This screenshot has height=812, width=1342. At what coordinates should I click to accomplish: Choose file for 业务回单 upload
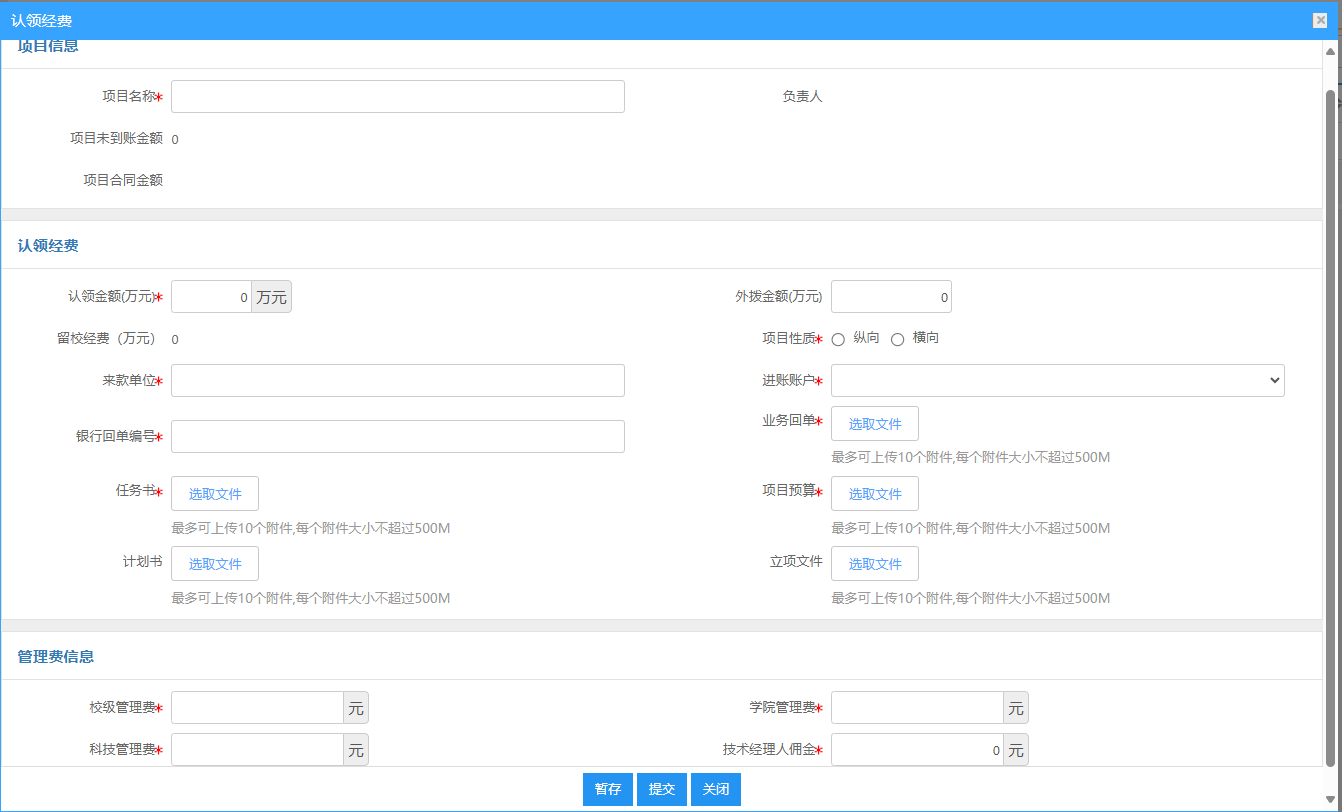pos(874,424)
